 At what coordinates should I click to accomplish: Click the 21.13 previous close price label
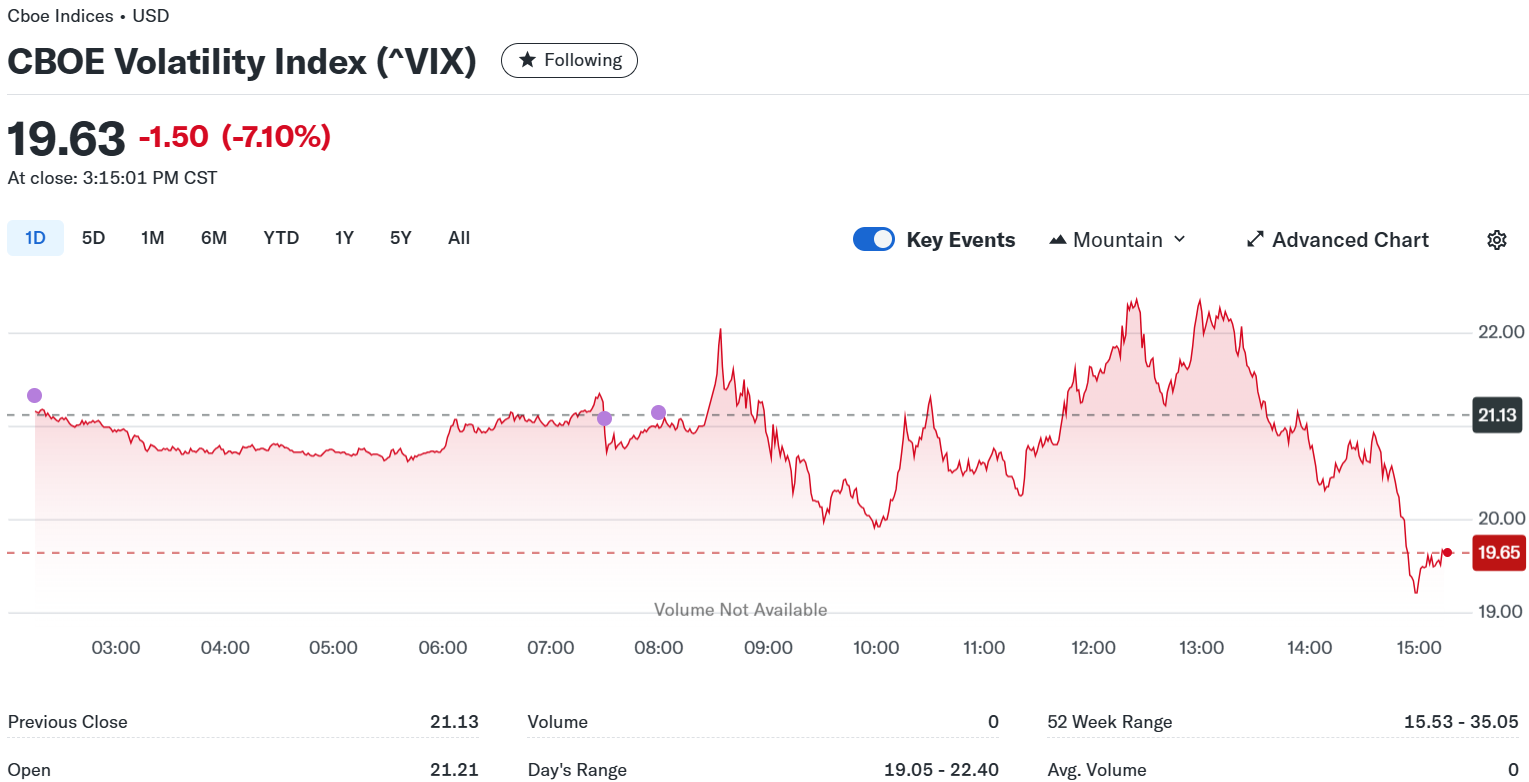point(1497,415)
